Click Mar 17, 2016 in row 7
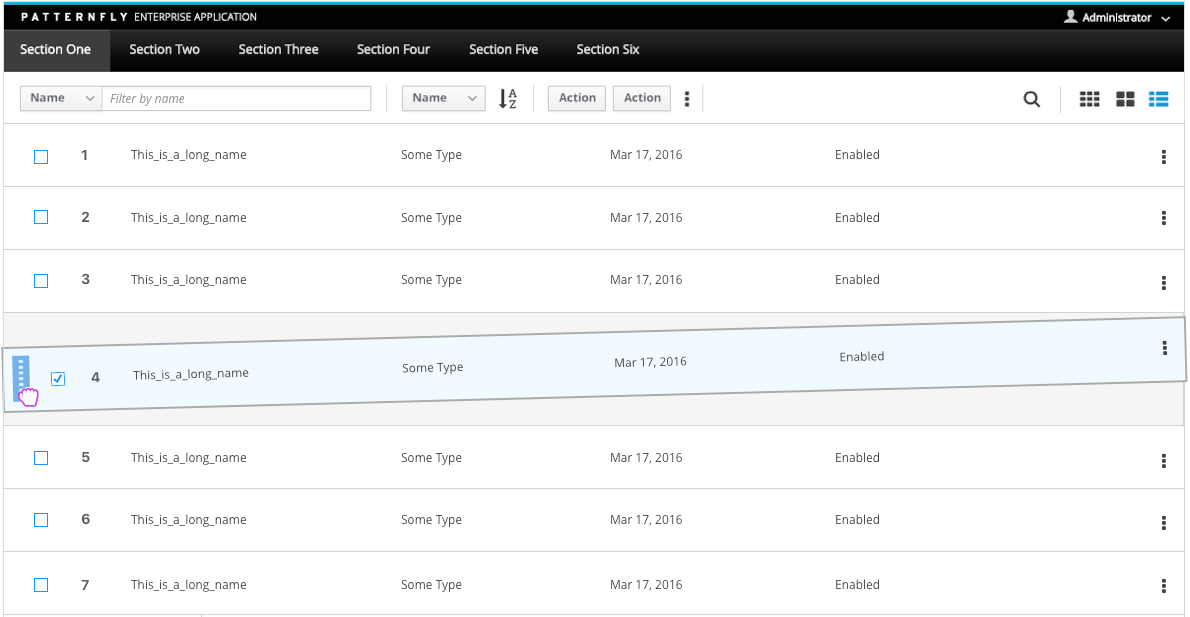The height and width of the screenshot is (617, 1190). point(646,584)
